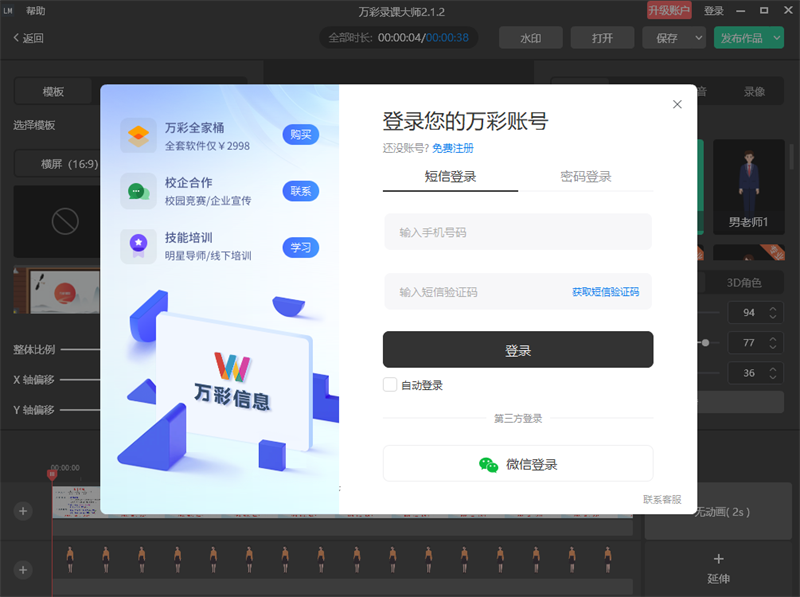Click the red timeline playhead marker

(52, 475)
